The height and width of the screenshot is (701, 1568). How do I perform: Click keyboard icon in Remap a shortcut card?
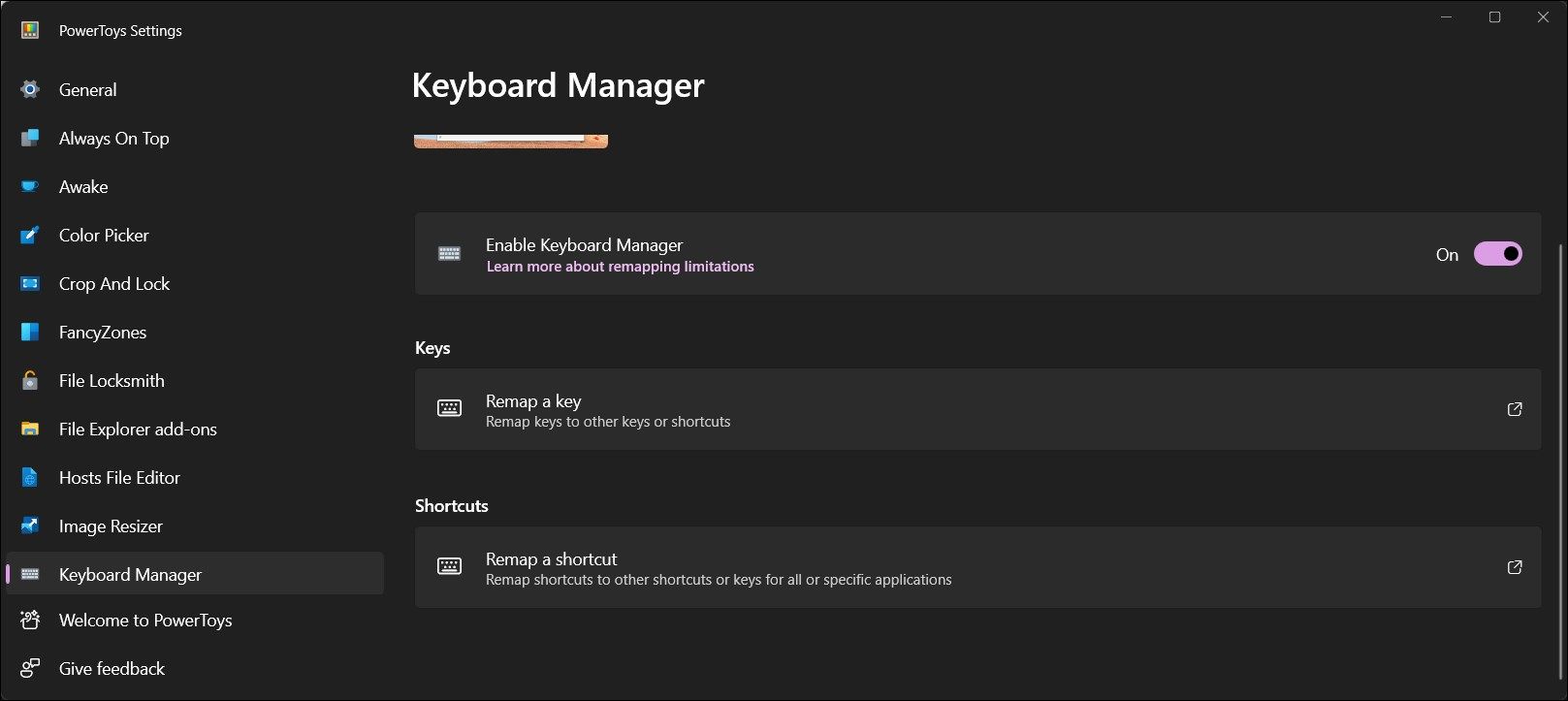449,566
